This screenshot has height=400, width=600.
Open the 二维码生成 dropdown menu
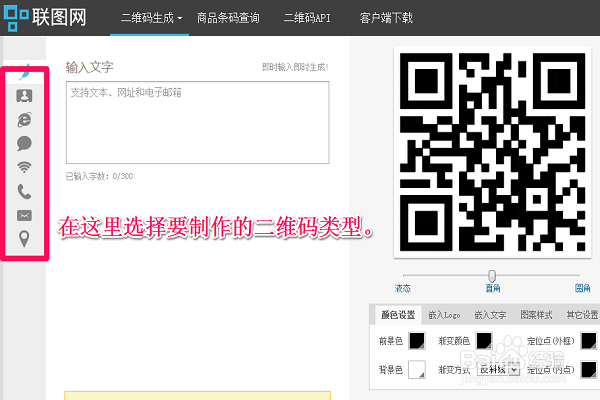(x=151, y=18)
